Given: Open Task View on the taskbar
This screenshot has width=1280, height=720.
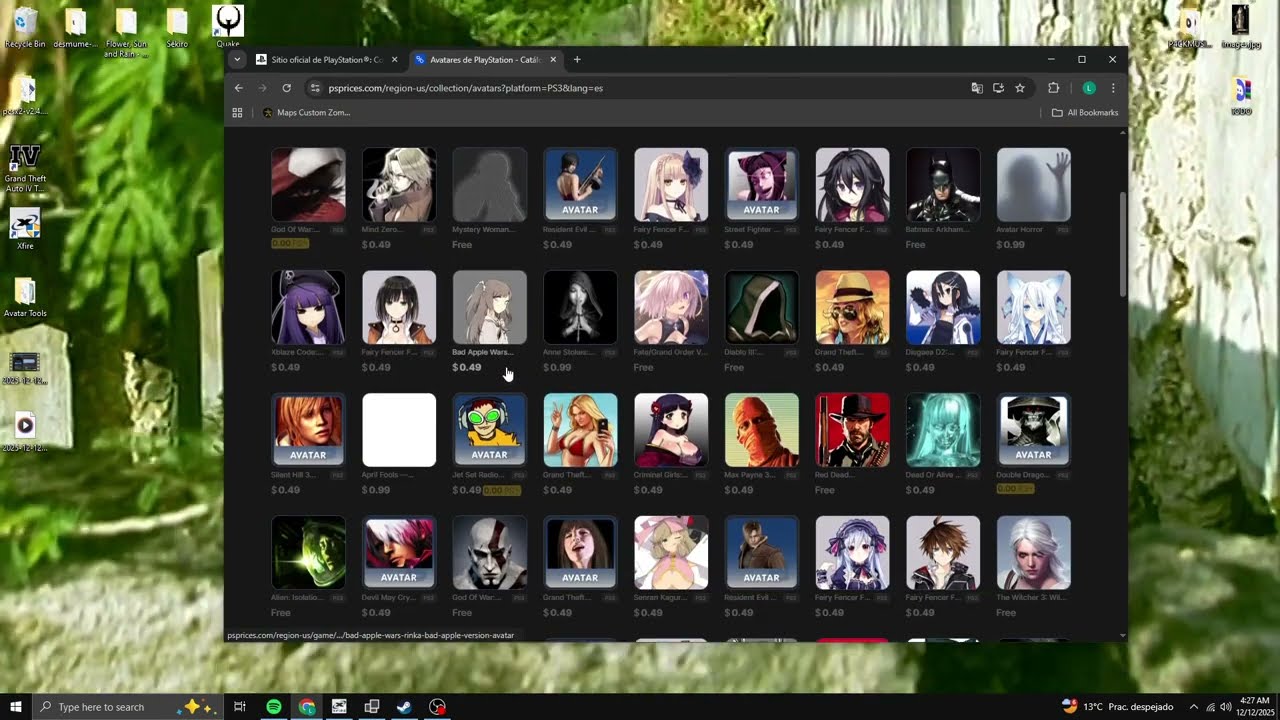Looking at the screenshot, I should point(240,707).
